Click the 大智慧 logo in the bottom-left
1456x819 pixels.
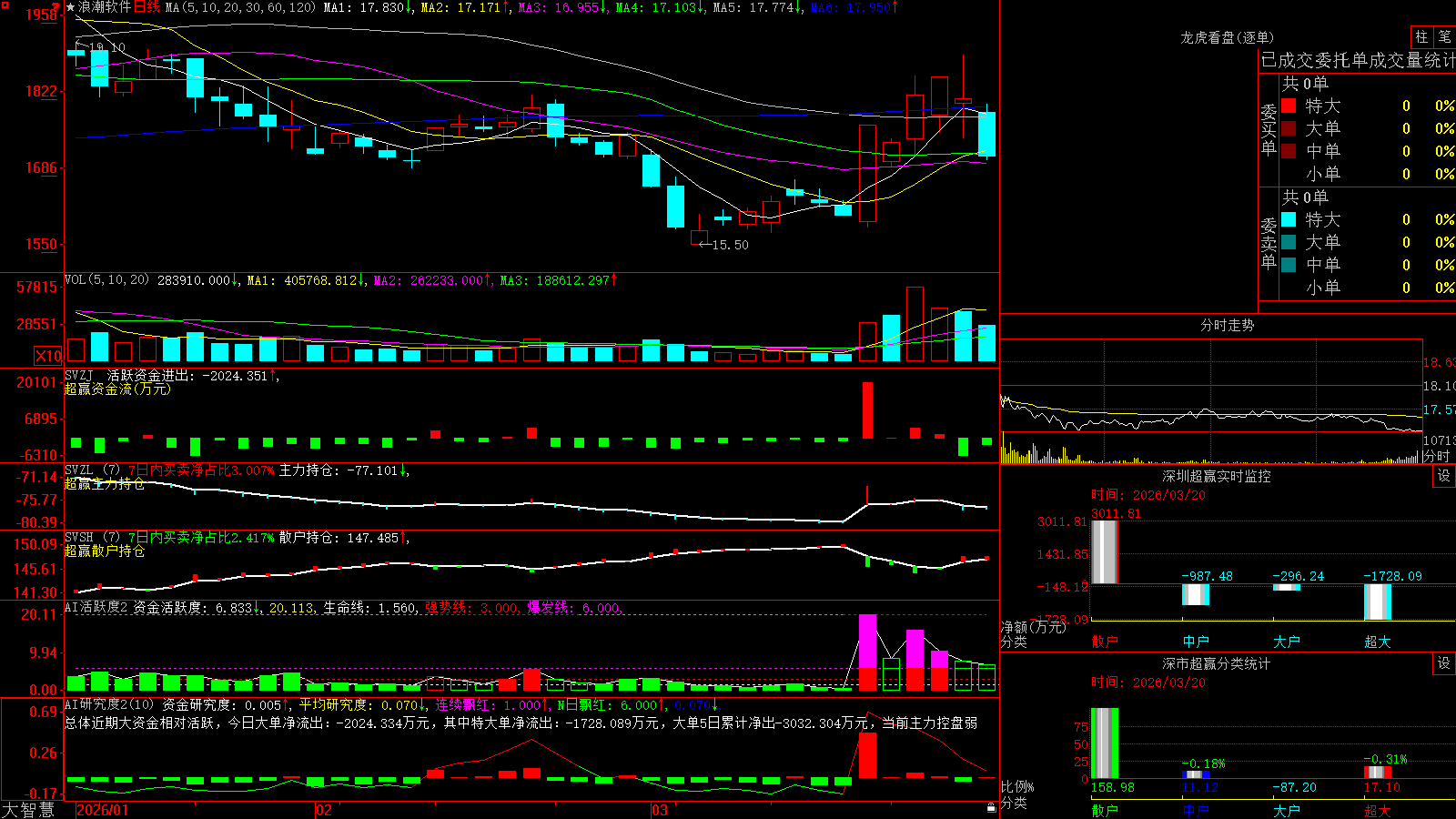28,810
